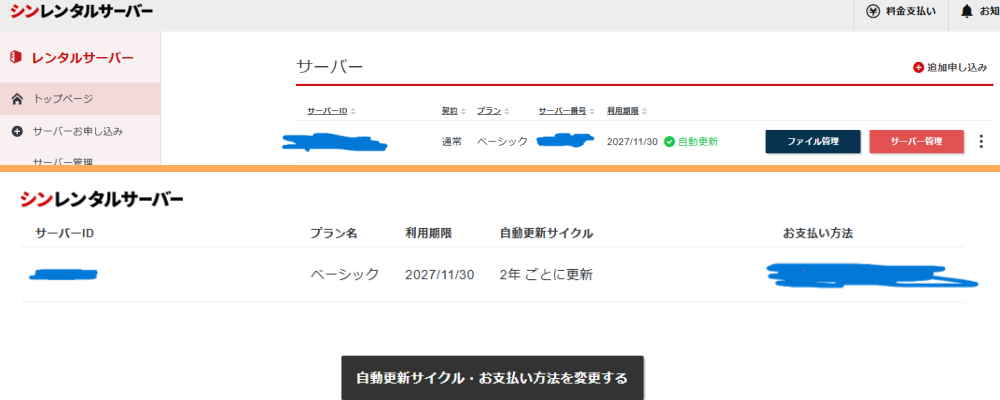Click the お支払い方法 column header
1000x400 pixels.
818,233
